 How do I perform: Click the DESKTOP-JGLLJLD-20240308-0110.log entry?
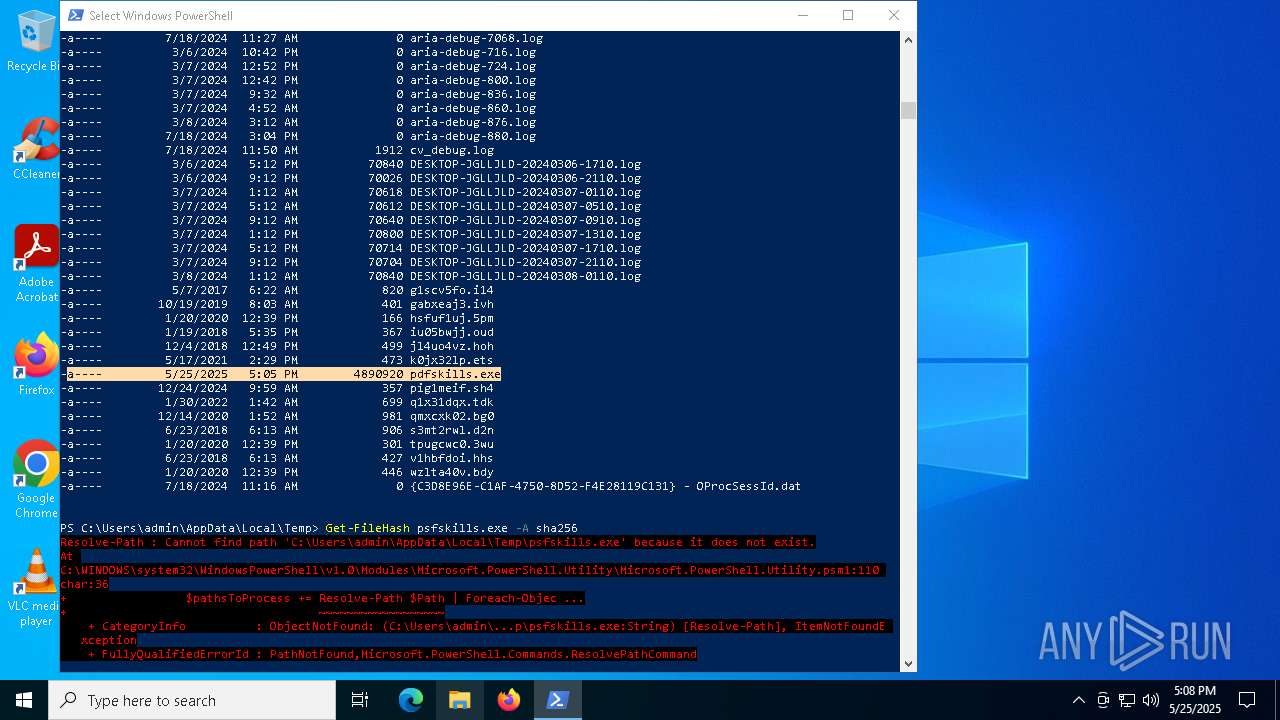click(525, 276)
